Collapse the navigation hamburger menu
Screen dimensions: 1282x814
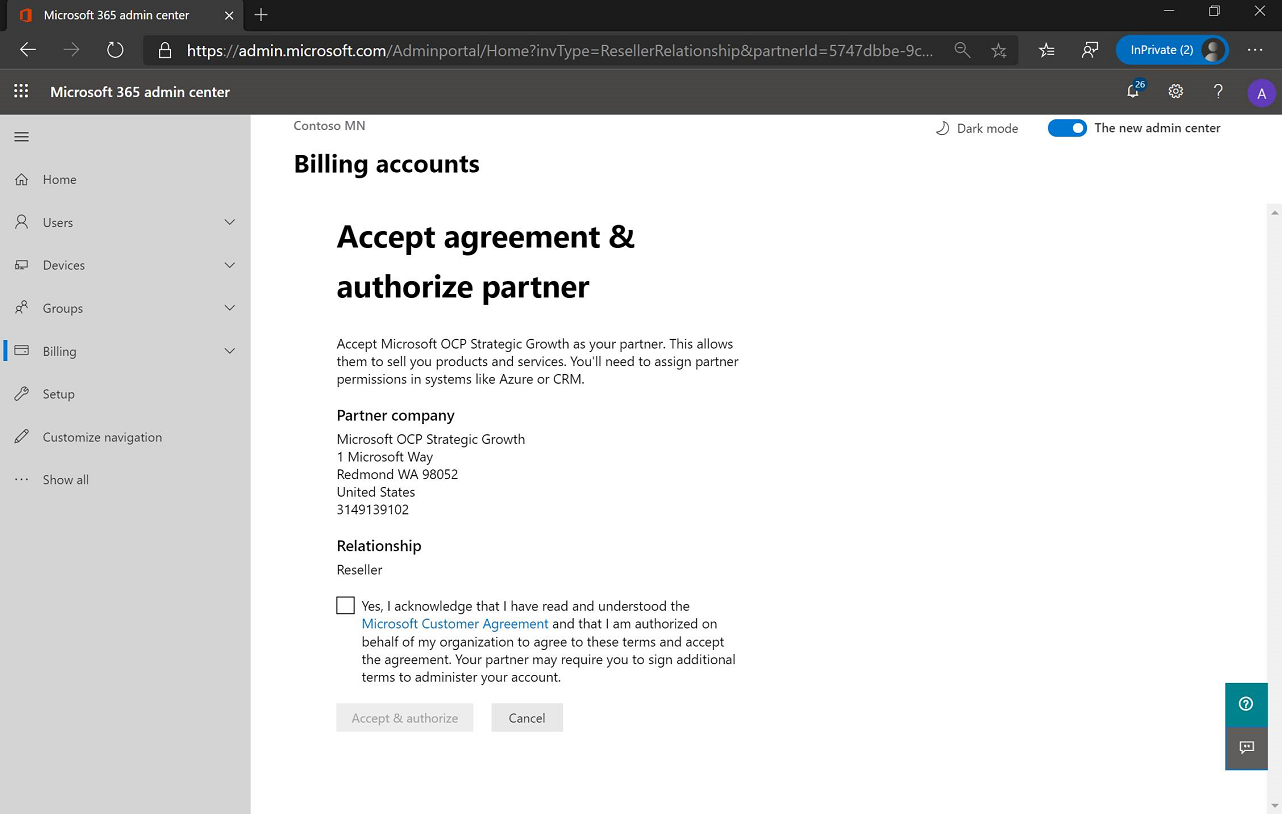pos(22,137)
